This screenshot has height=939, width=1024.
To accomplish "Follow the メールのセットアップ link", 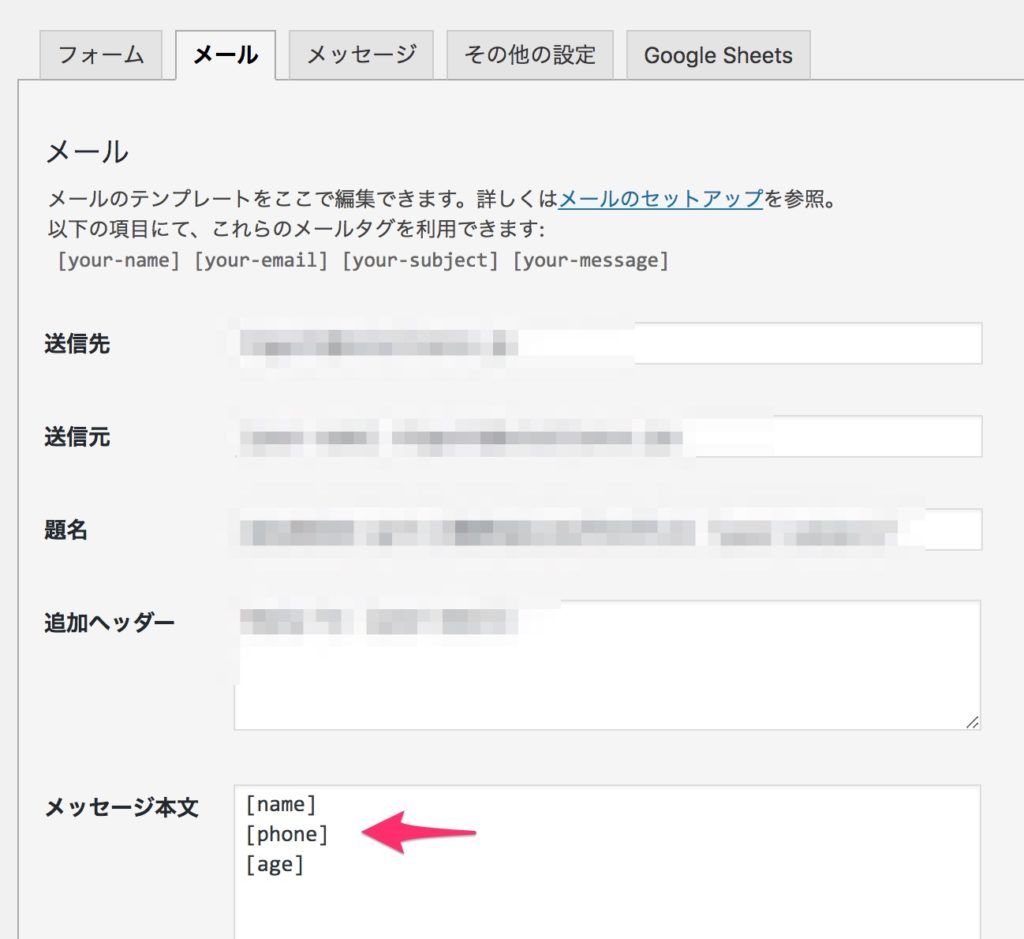I will (661, 198).
